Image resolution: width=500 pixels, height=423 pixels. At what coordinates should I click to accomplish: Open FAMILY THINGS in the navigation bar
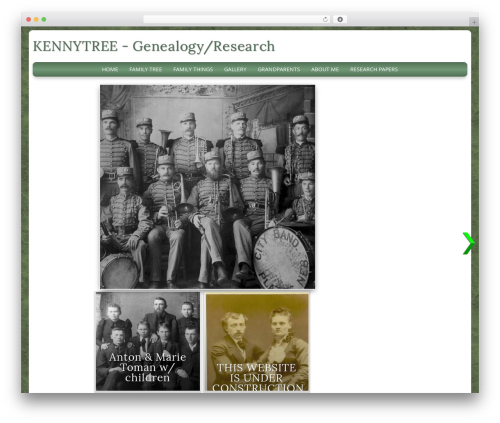coord(193,69)
